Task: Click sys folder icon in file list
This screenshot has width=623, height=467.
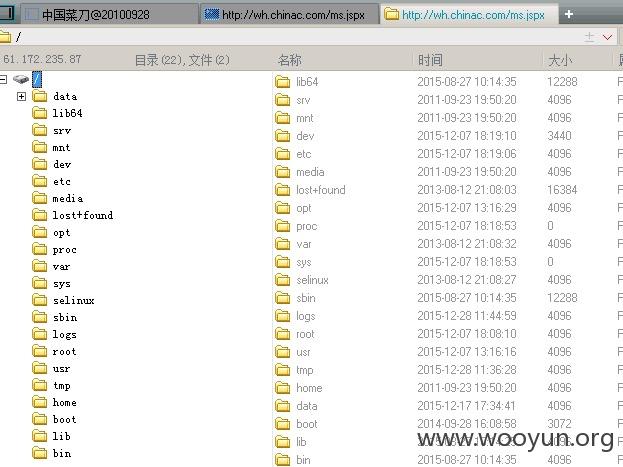Action: (282, 262)
